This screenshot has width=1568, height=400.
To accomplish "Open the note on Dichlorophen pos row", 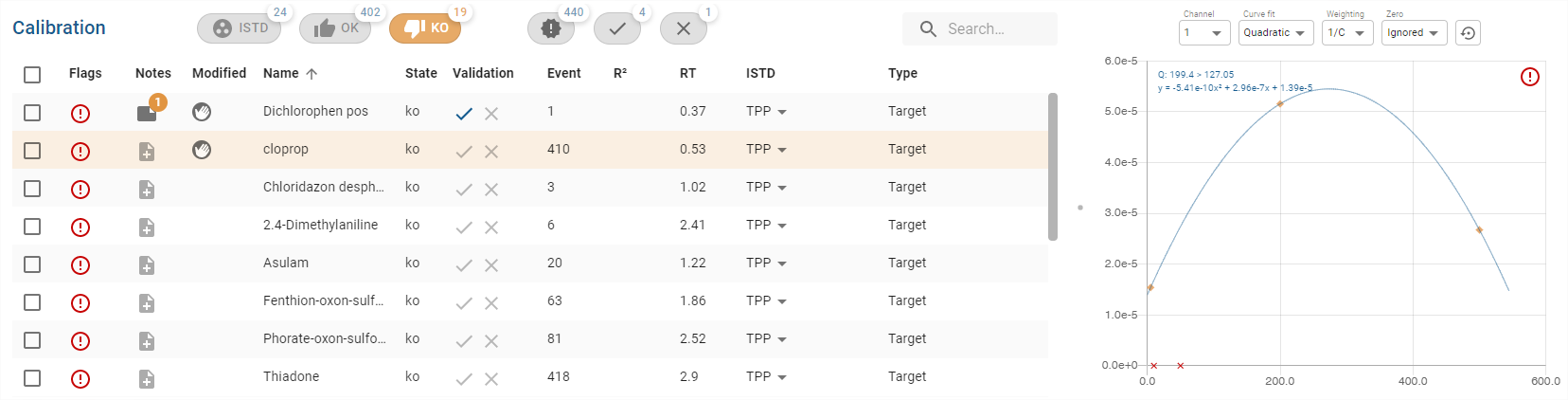I will point(147,113).
